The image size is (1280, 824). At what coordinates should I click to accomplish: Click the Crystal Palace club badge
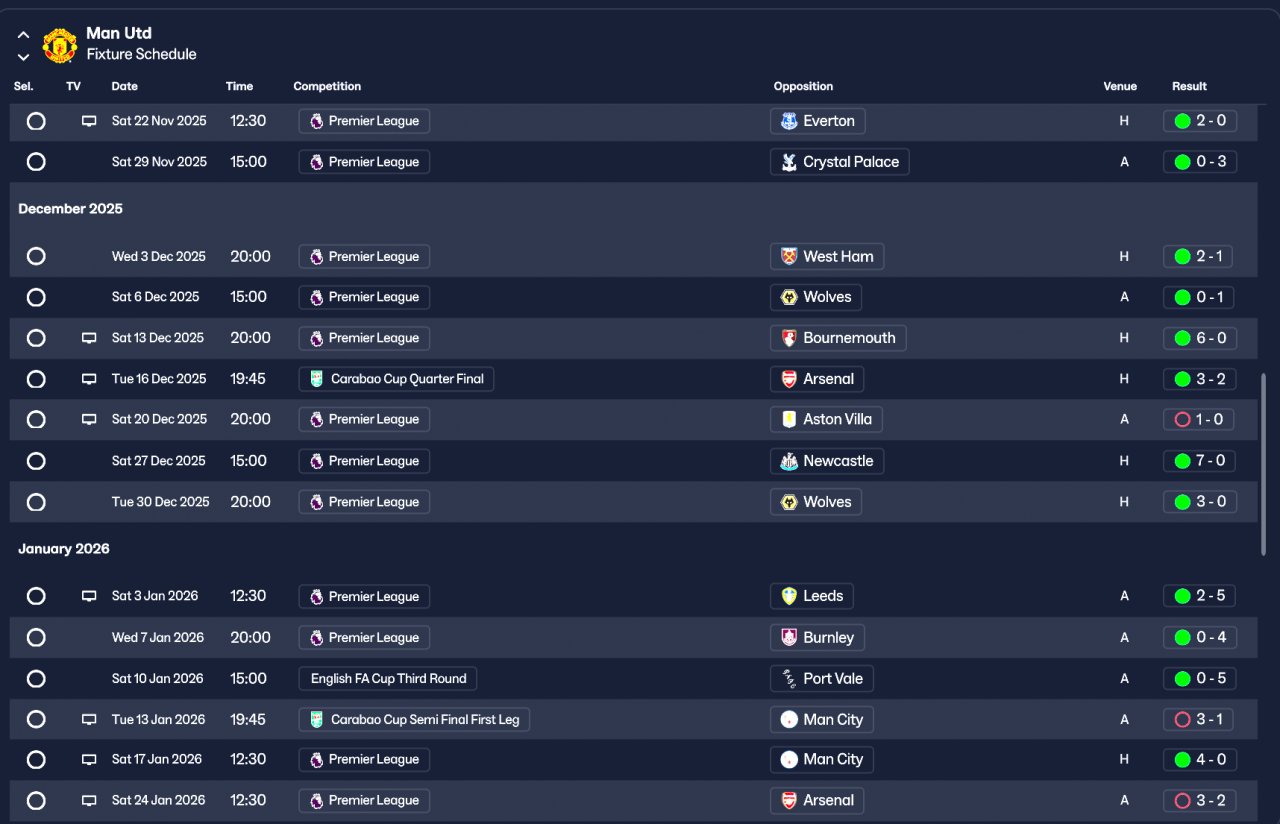pos(789,162)
